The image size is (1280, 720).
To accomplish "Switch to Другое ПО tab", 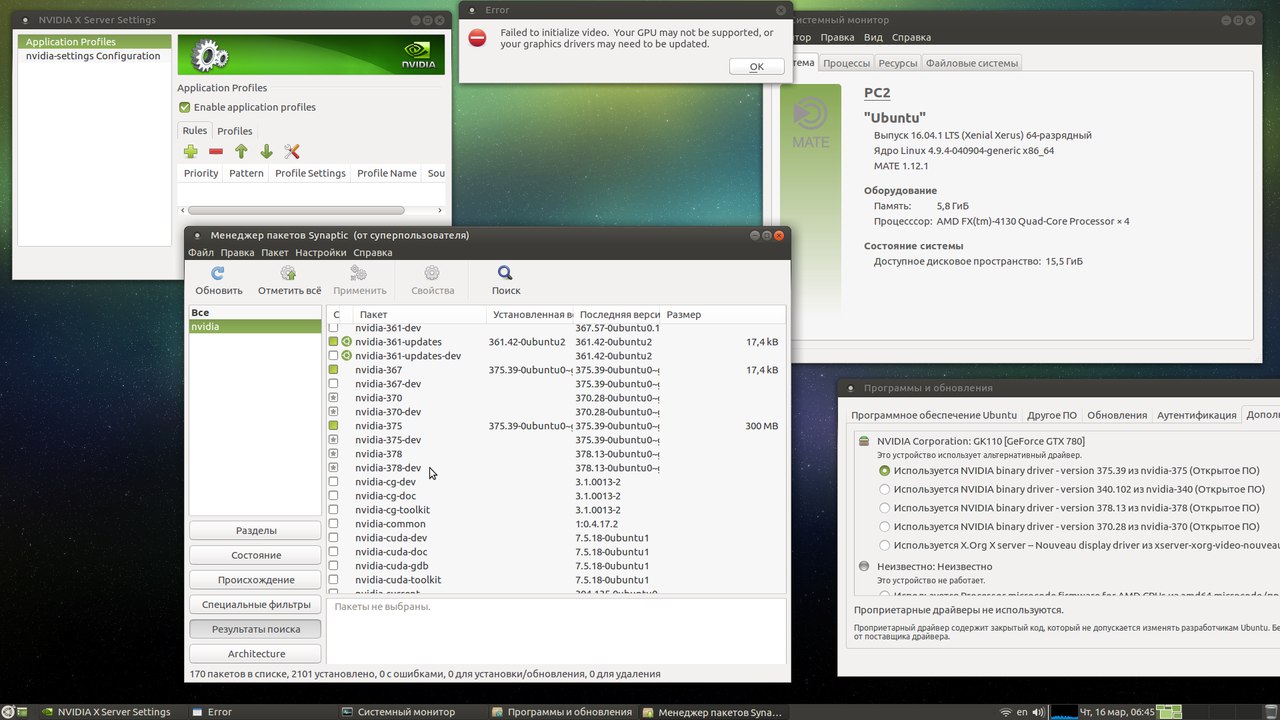I will coord(1052,415).
